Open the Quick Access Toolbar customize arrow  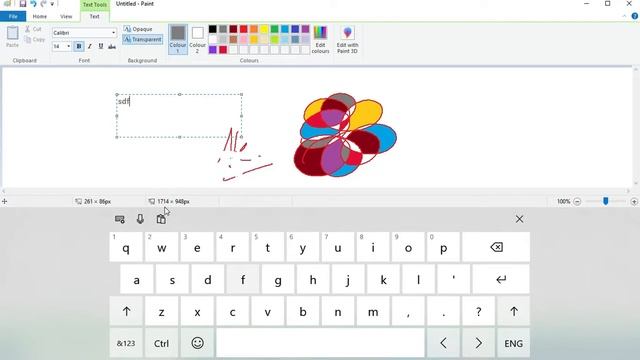[x=52, y=4]
